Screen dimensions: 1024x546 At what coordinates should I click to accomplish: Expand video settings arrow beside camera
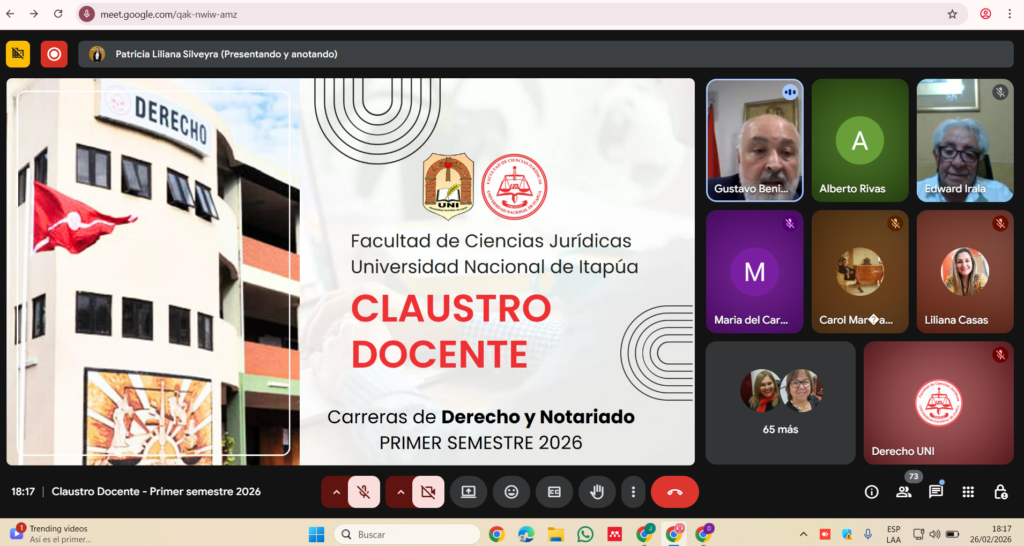[x=399, y=492]
